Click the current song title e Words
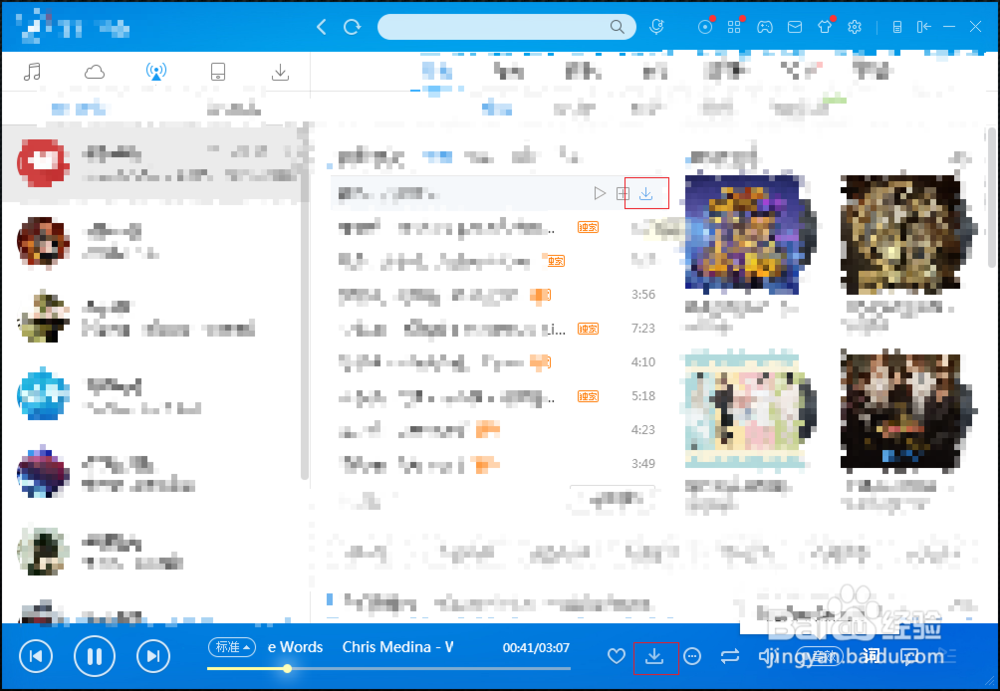 pos(295,647)
